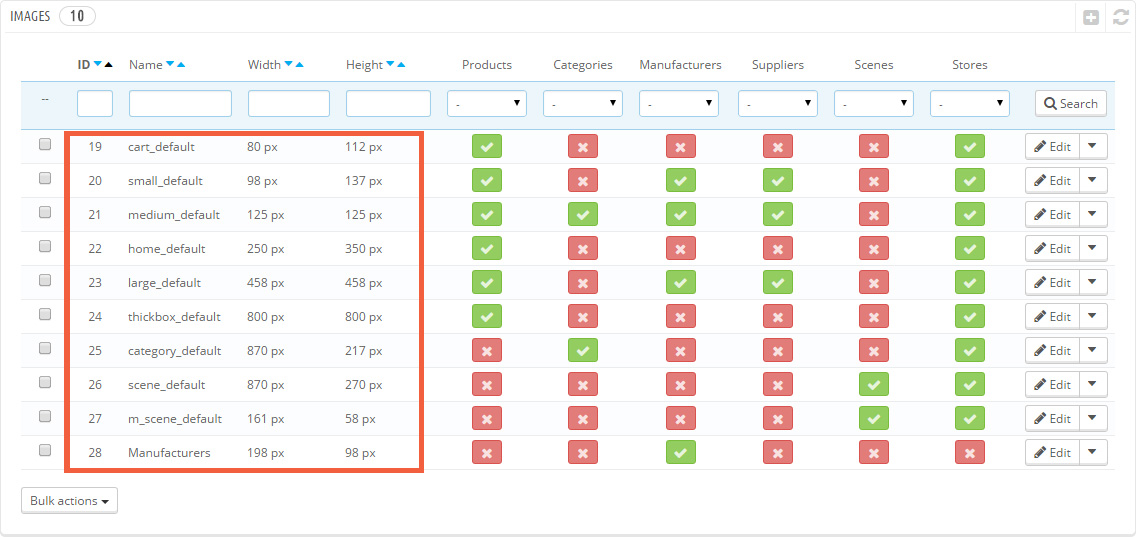Open the Suppliers filter dropdown
The height and width of the screenshot is (537, 1136).
(x=777, y=104)
